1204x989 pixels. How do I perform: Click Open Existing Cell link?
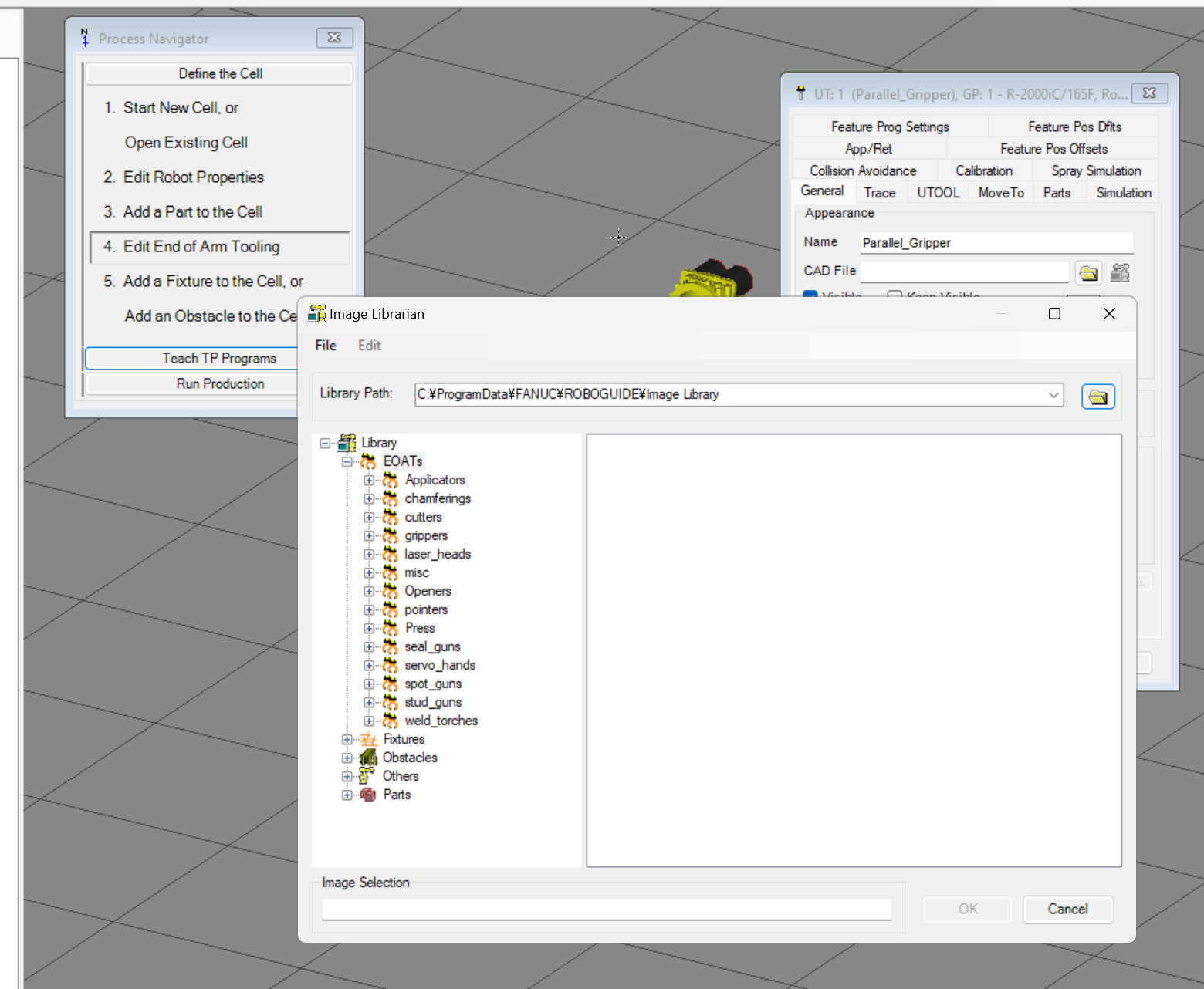(186, 143)
